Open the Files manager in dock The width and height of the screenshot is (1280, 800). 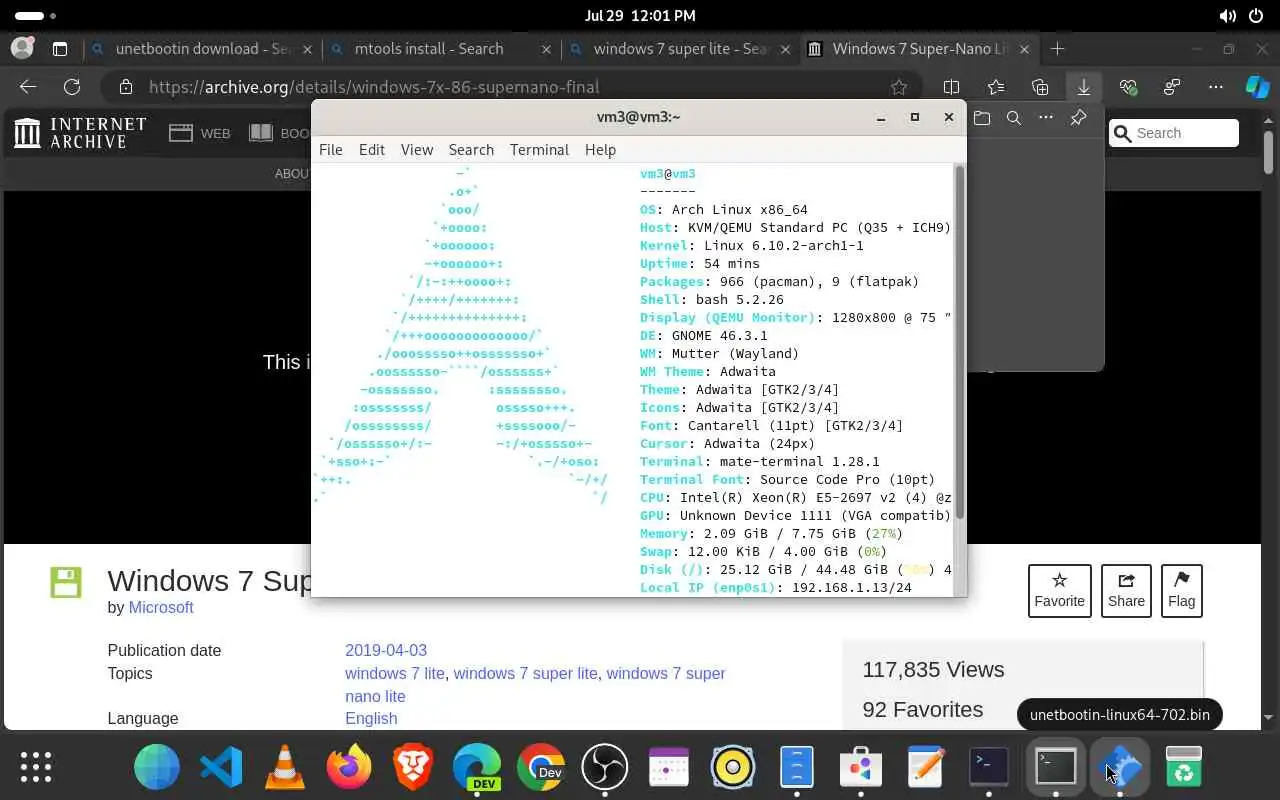tap(797, 767)
